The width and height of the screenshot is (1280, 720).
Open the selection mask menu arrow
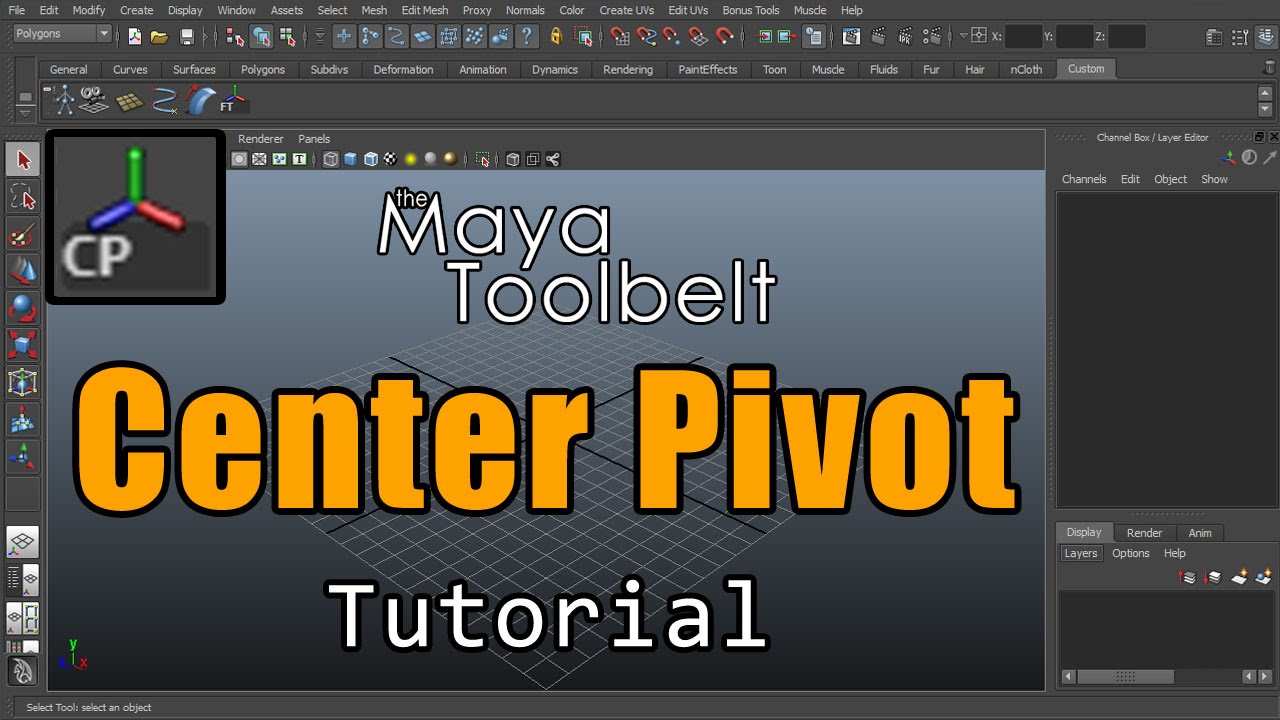coord(320,36)
